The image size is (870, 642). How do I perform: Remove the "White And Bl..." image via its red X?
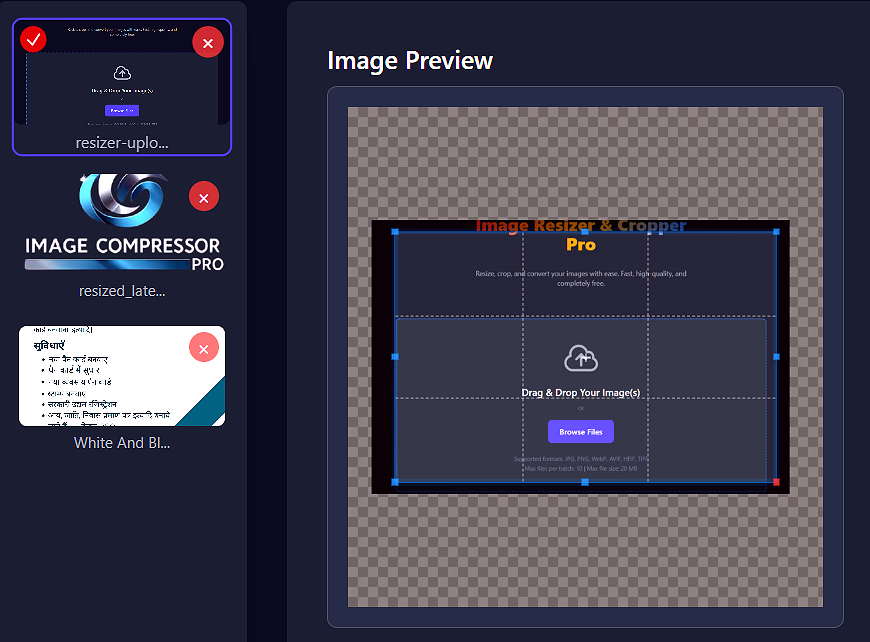pos(204,347)
